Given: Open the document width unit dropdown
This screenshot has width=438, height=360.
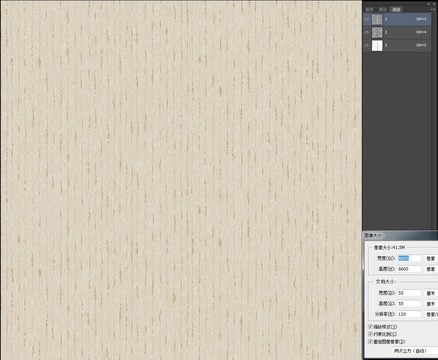Looking at the screenshot, I should coord(431,293).
